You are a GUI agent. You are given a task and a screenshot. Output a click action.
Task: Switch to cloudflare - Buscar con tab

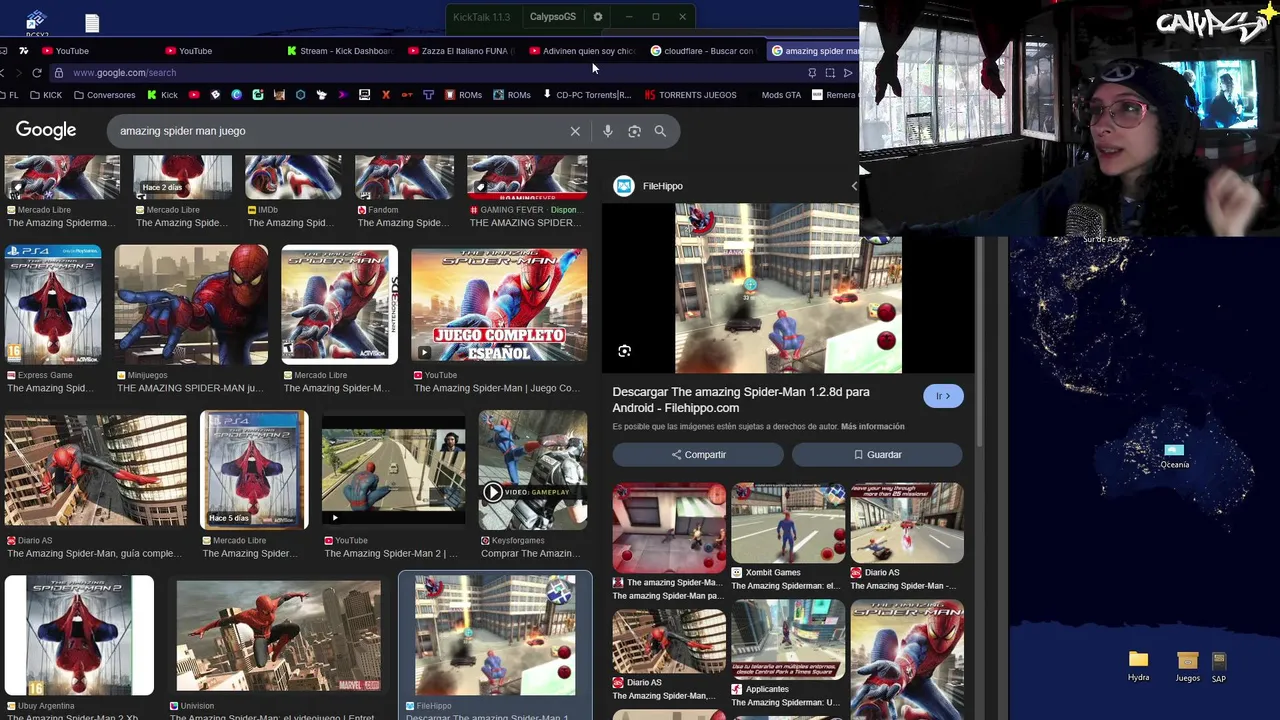tap(704, 51)
